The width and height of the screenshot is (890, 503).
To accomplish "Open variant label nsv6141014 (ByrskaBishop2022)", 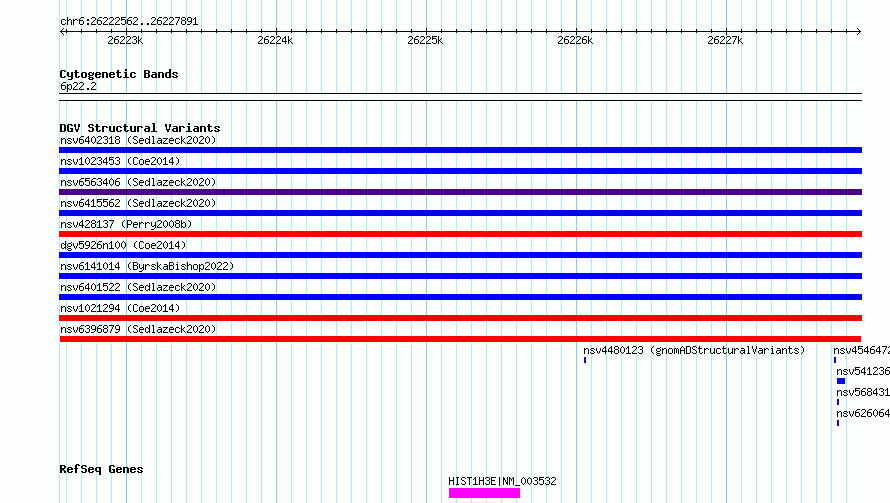I will (147, 266).
